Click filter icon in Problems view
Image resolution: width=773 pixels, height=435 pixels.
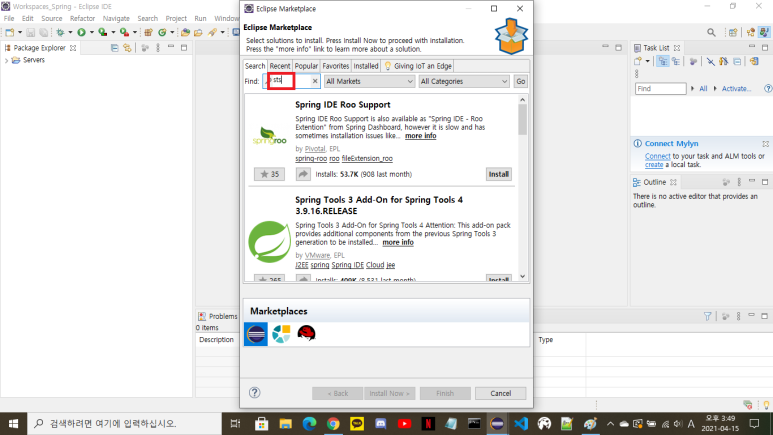point(707,316)
